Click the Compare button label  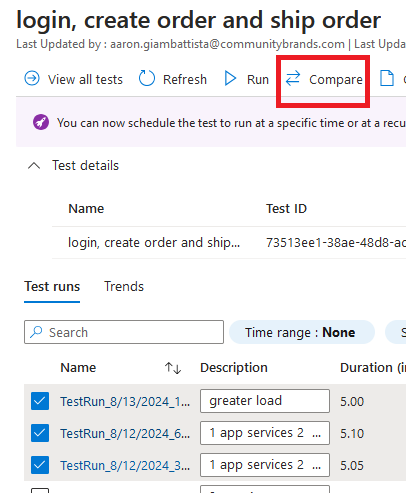point(336,80)
